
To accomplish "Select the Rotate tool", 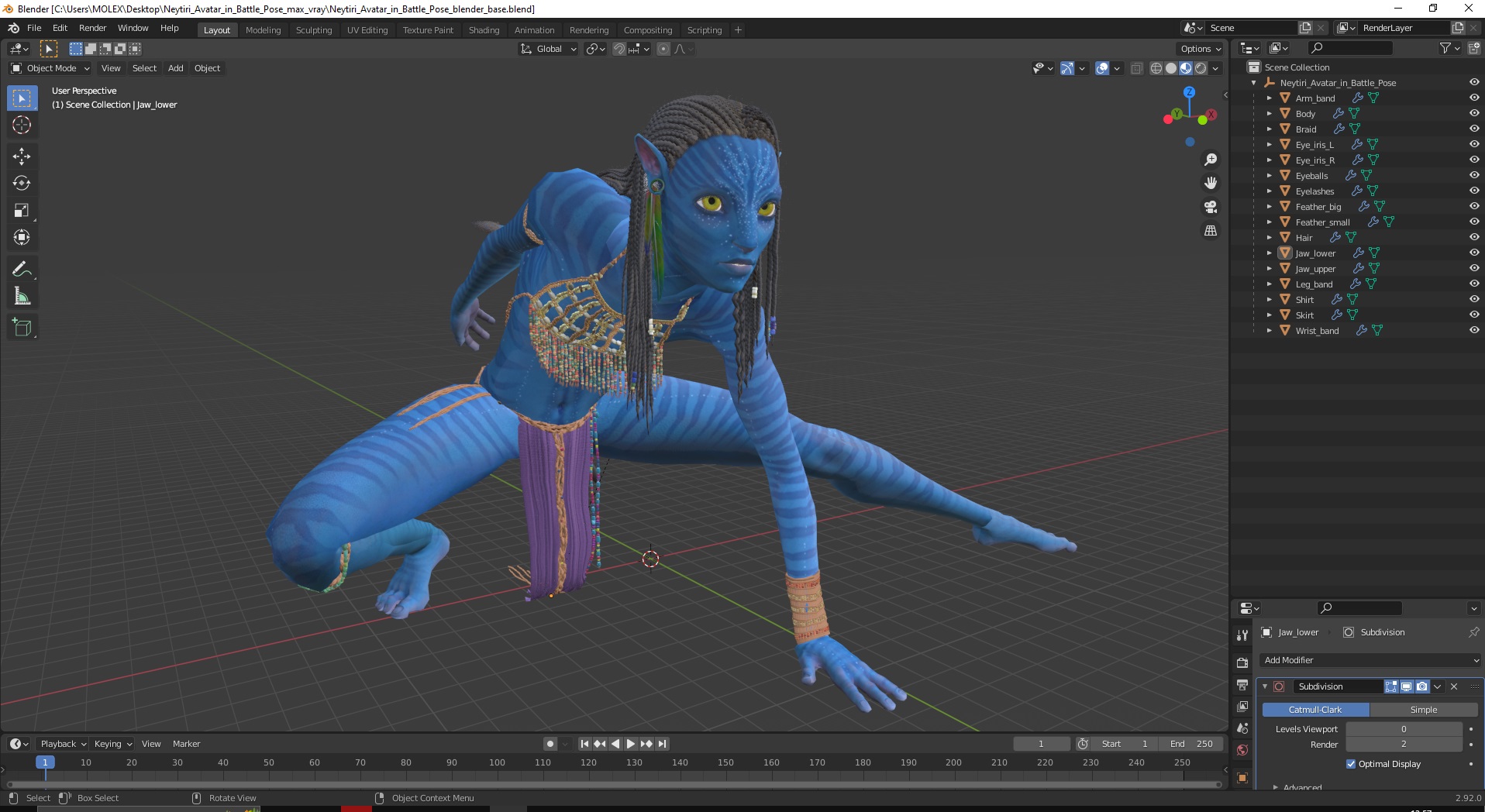I will (x=22, y=184).
